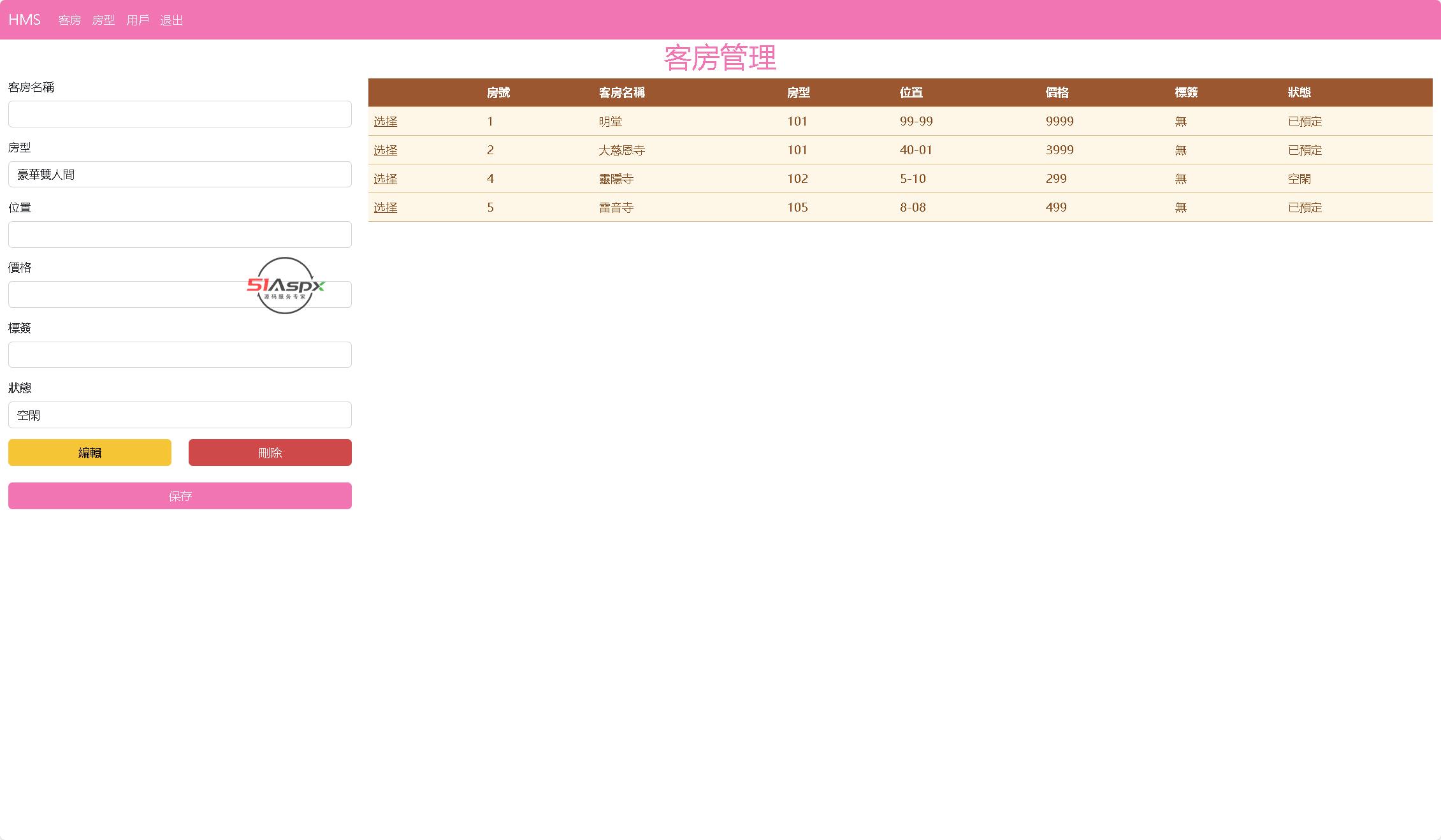Click the 價格 column header
This screenshot has width=1441, height=840.
point(1057,93)
